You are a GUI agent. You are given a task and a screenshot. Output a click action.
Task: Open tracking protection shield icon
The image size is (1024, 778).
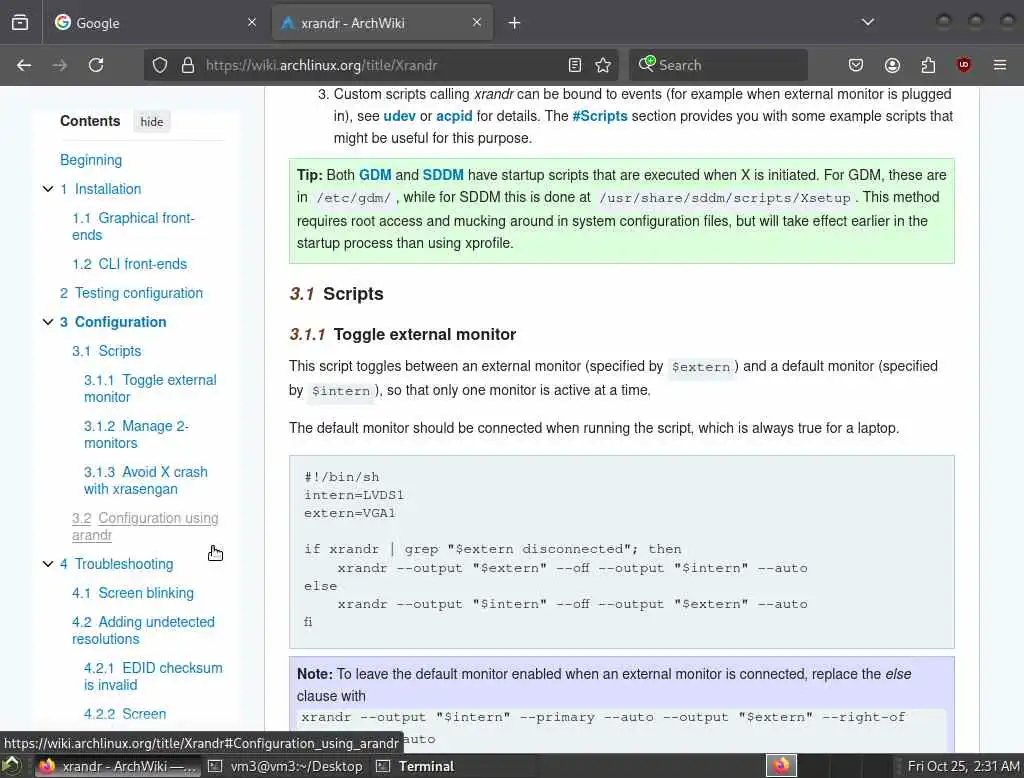(x=160, y=65)
